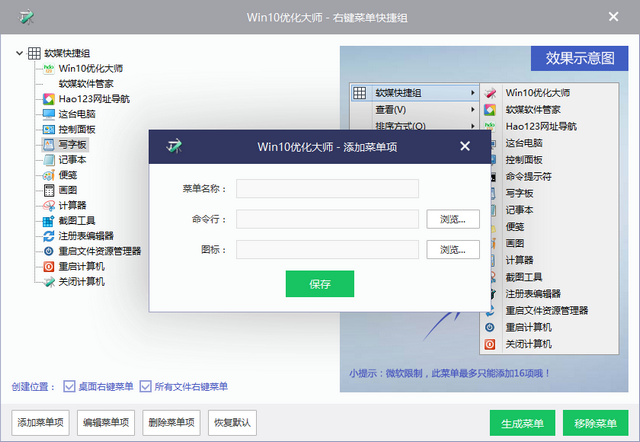The image size is (640, 442).
Task: Select the 注册表编辑器 icon in left tree
Action: [x=49, y=236]
